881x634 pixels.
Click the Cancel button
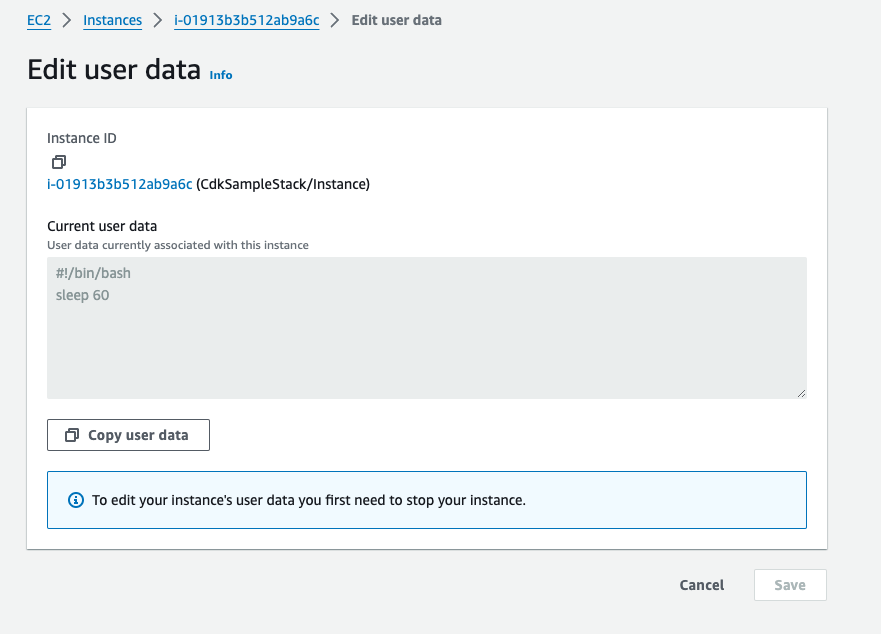(701, 585)
